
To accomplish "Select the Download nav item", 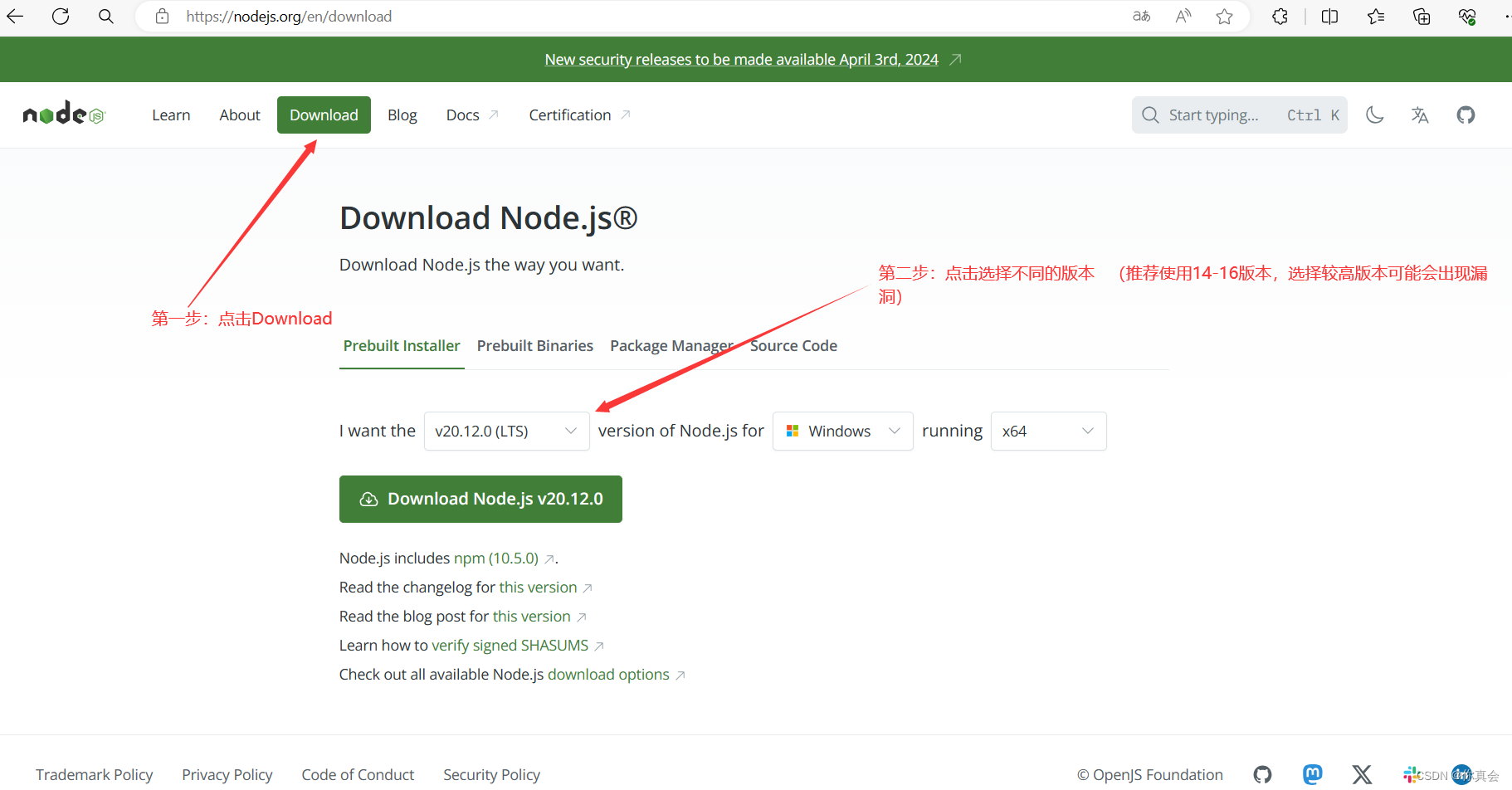I will click(324, 115).
